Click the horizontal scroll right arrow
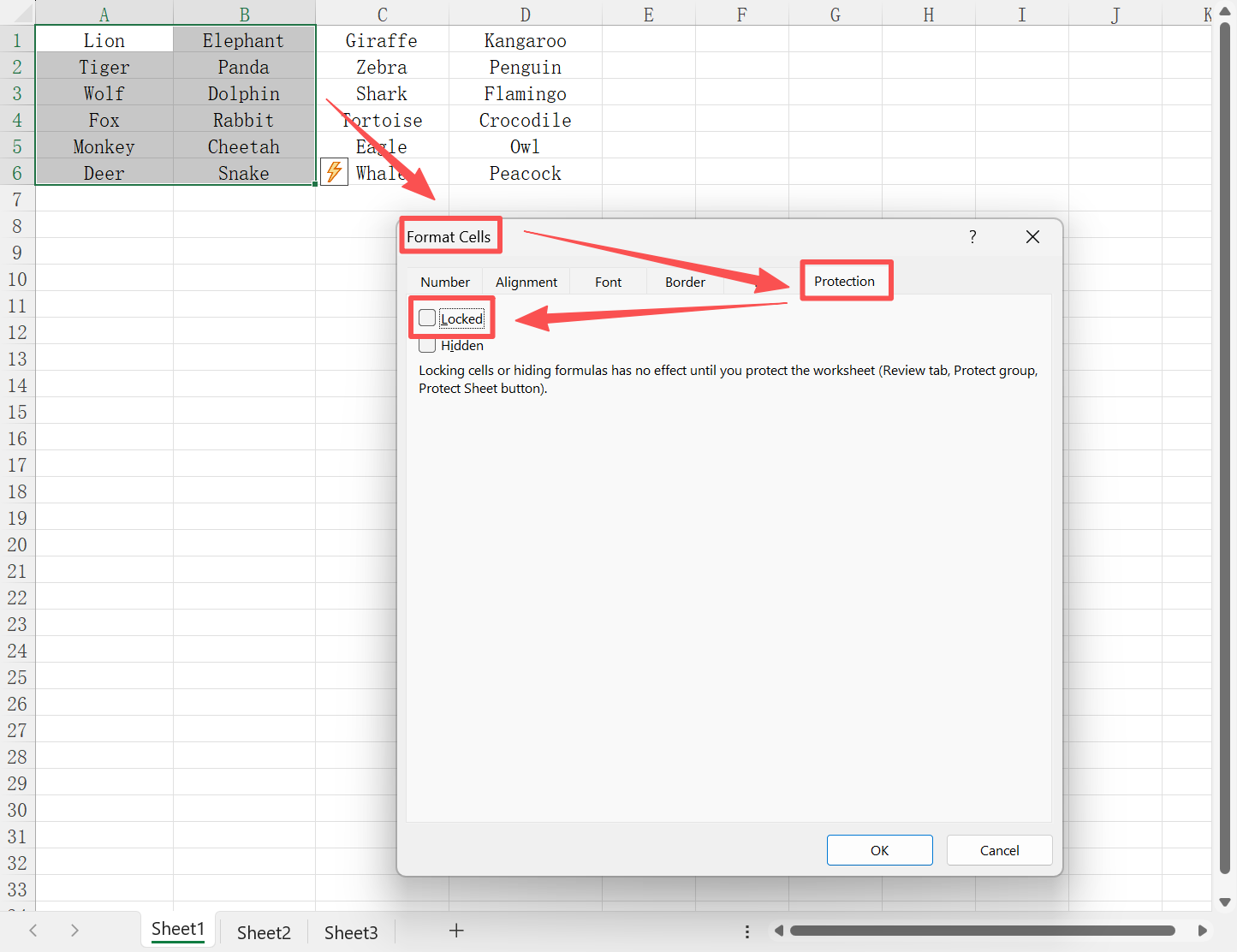1237x952 pixels. pos(1202,931)
